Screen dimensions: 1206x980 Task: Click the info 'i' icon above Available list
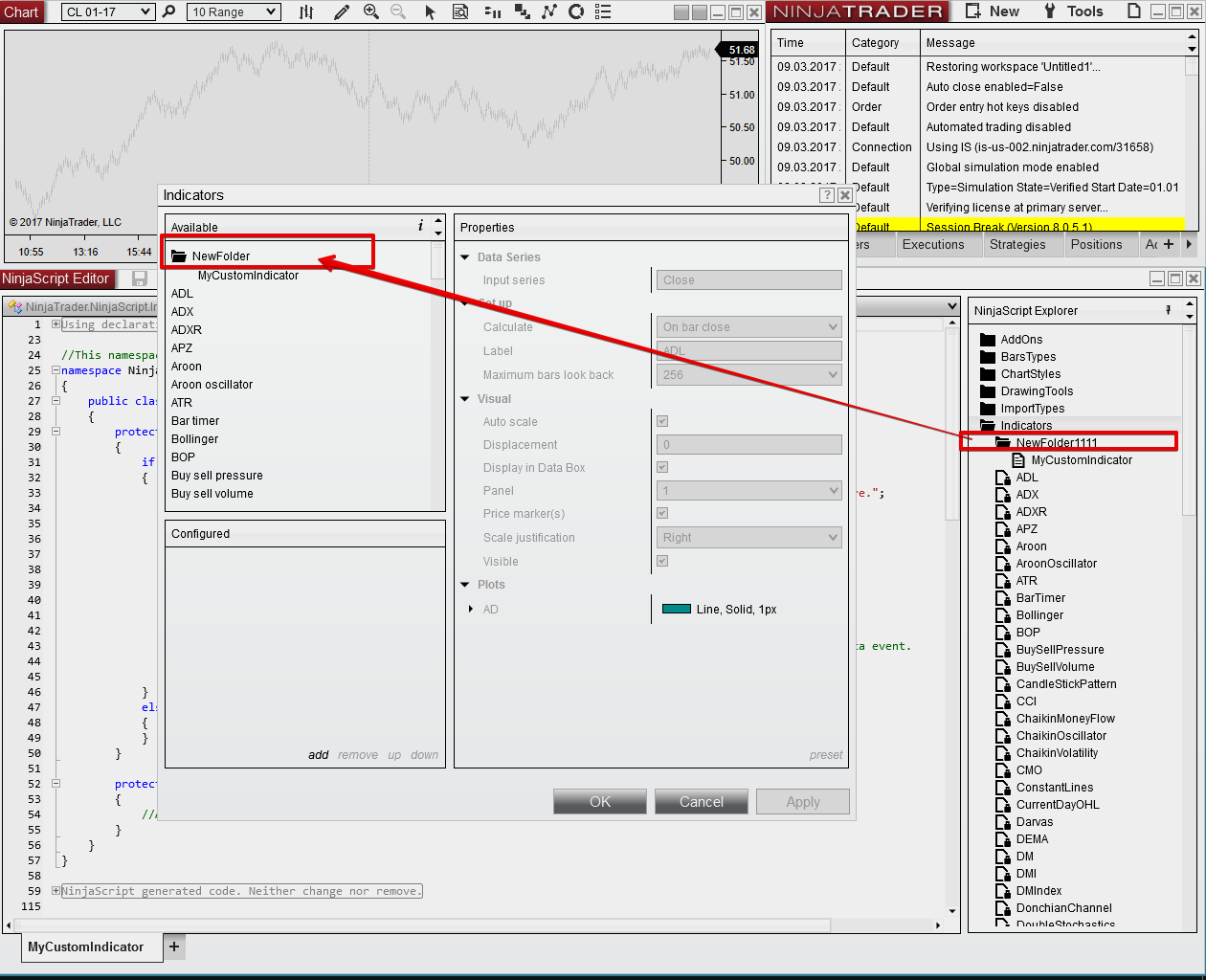click(420, 226)
